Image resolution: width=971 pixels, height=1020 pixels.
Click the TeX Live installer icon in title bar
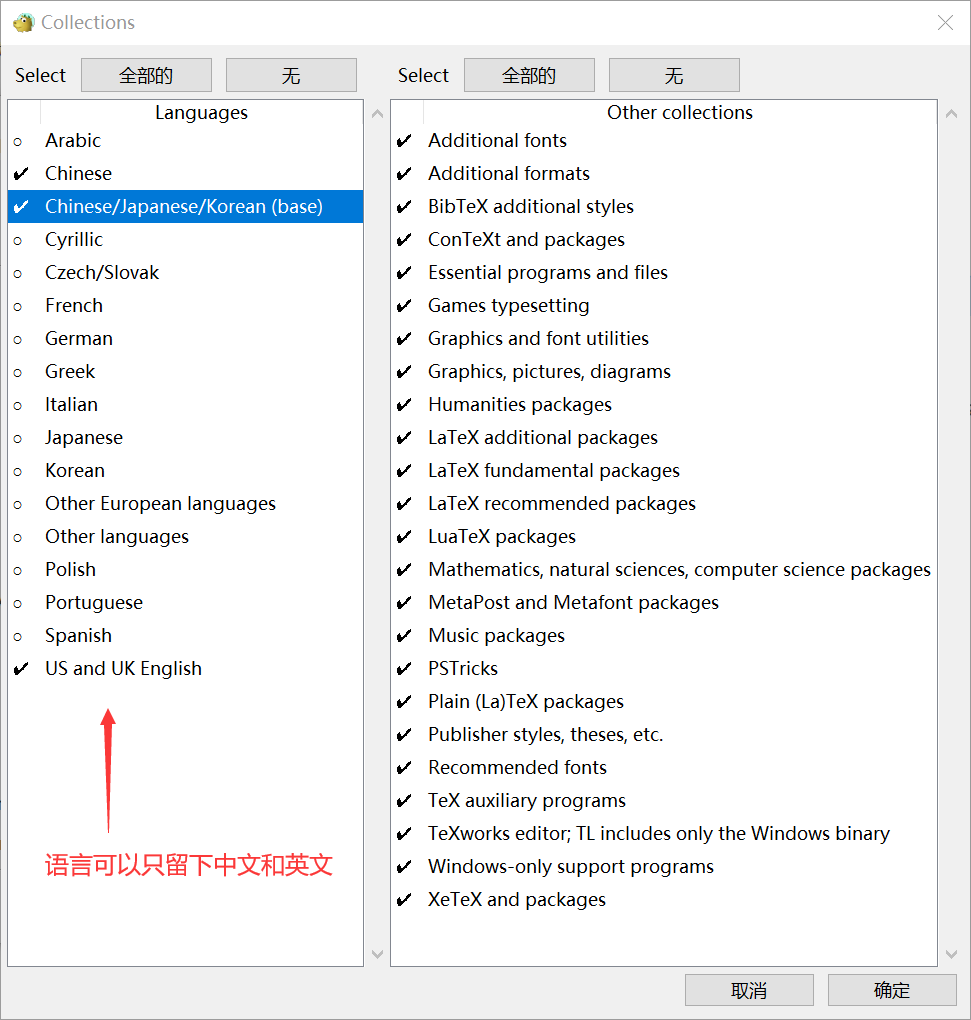point(23,23)
